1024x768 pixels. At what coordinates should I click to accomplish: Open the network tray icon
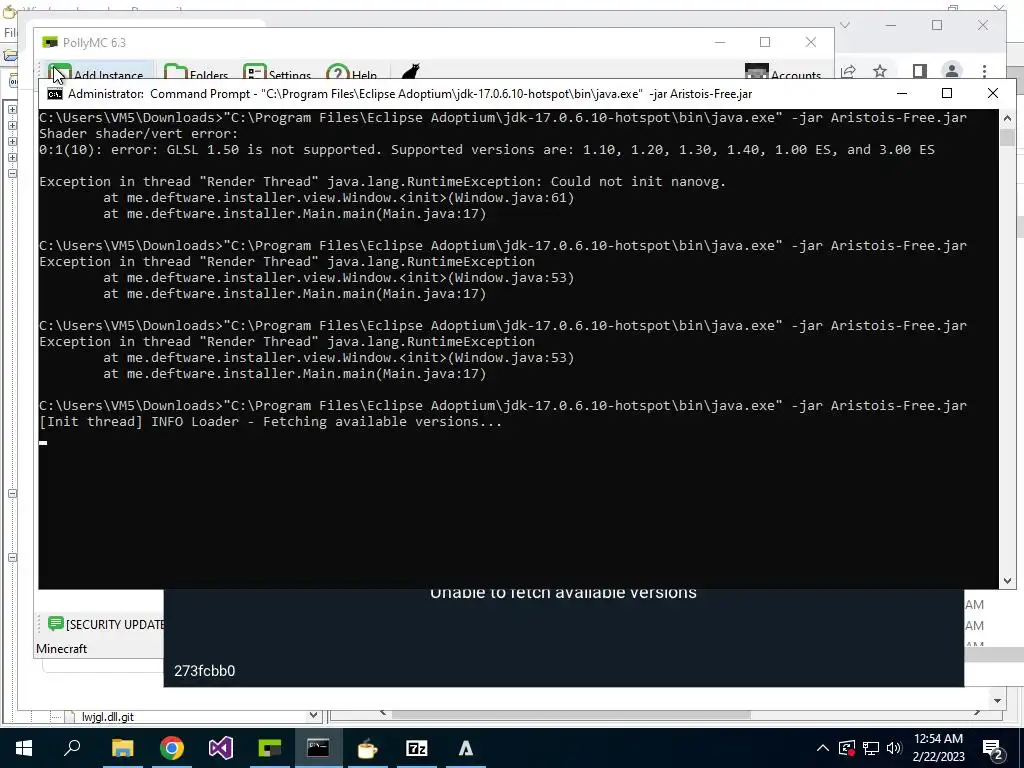(871, 748)
